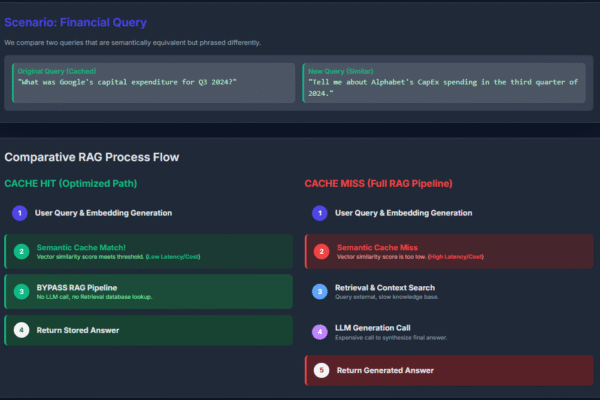Select the 'CACHE HIT (Optimized Path)' heading

(70, 183)
